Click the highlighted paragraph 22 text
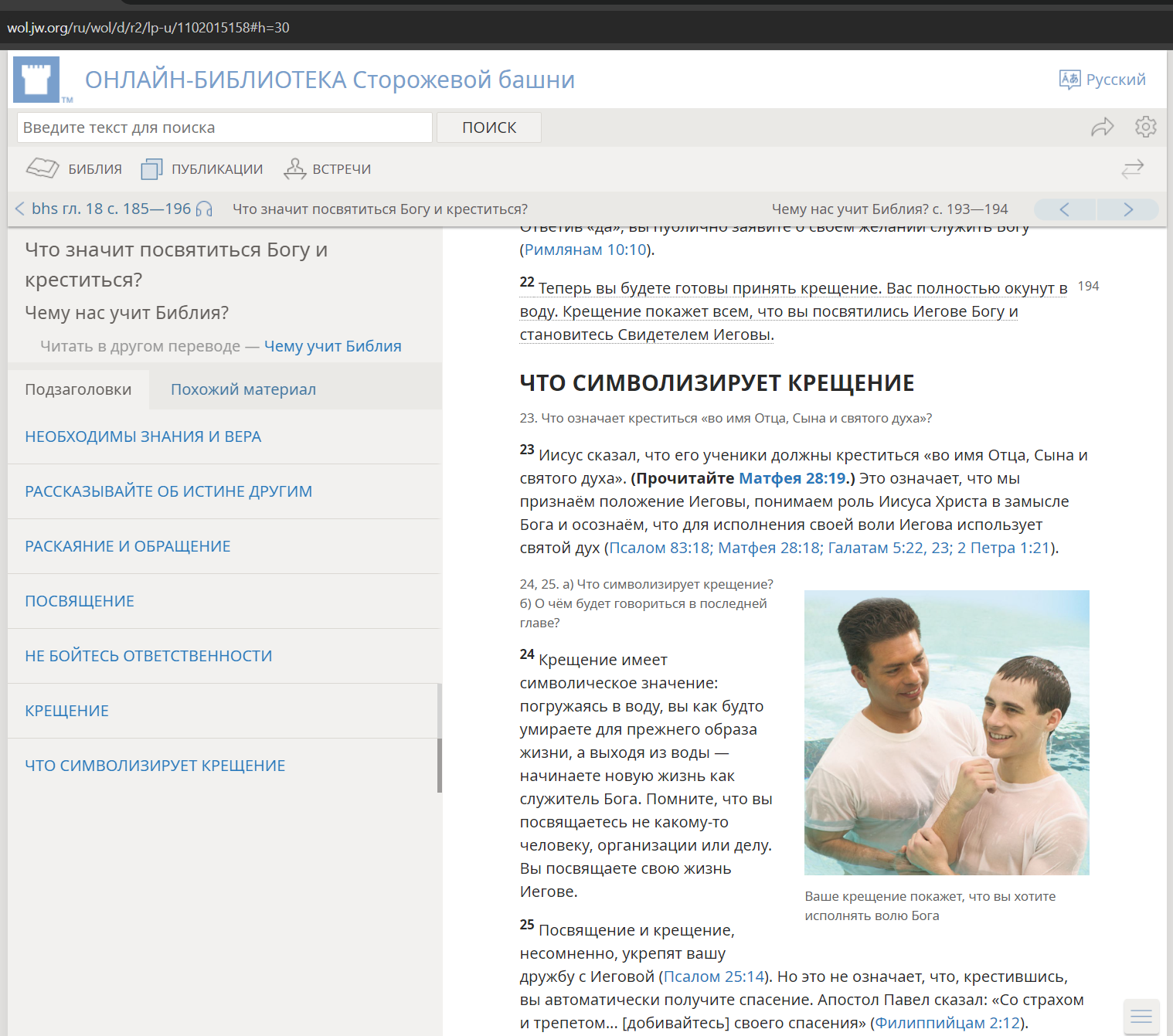This screenshot has height=1036, width=1173. pyautogui.click(x=794, y=311)
